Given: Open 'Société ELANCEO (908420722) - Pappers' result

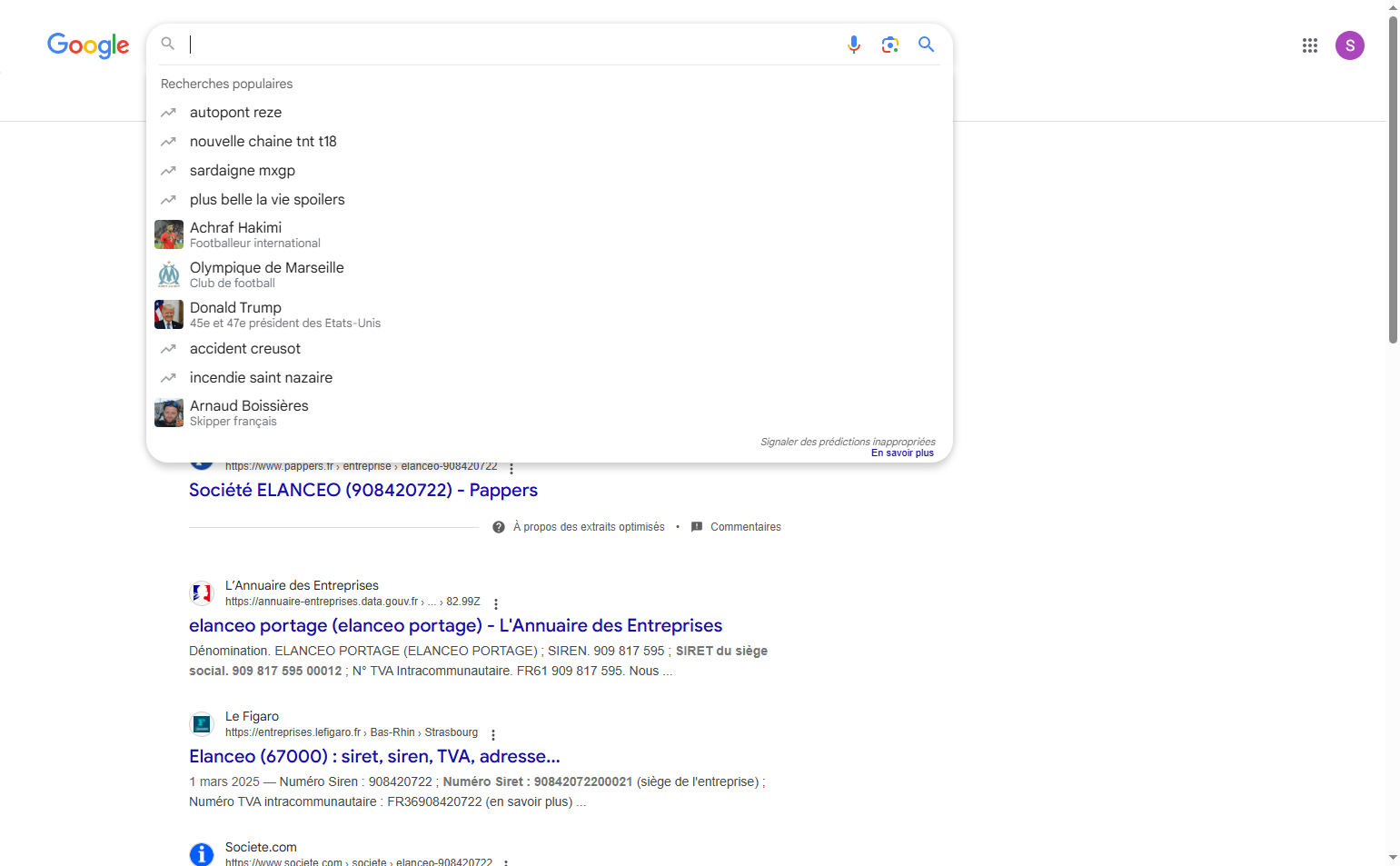Looking at the screenshot, I should (x=363, y=490).
